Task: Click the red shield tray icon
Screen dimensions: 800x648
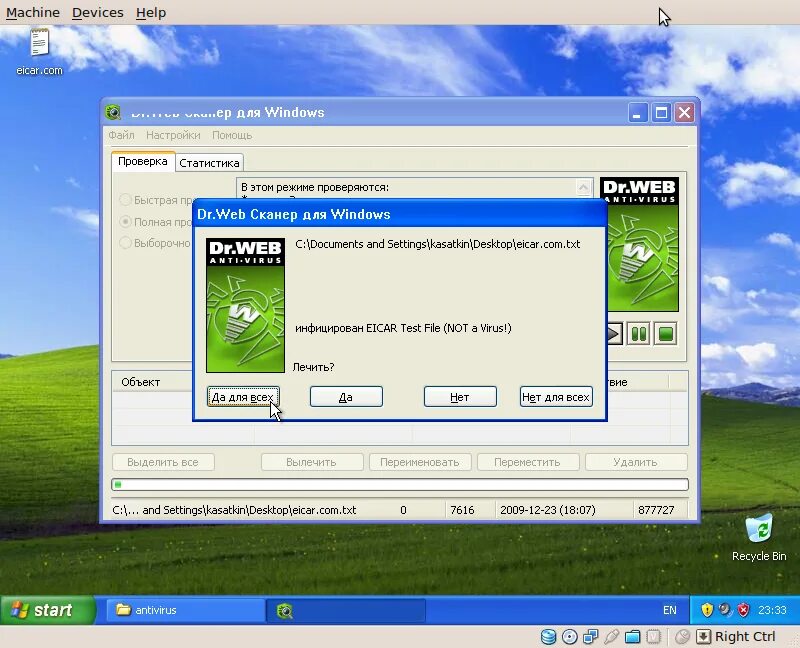Action: (744, 610)
